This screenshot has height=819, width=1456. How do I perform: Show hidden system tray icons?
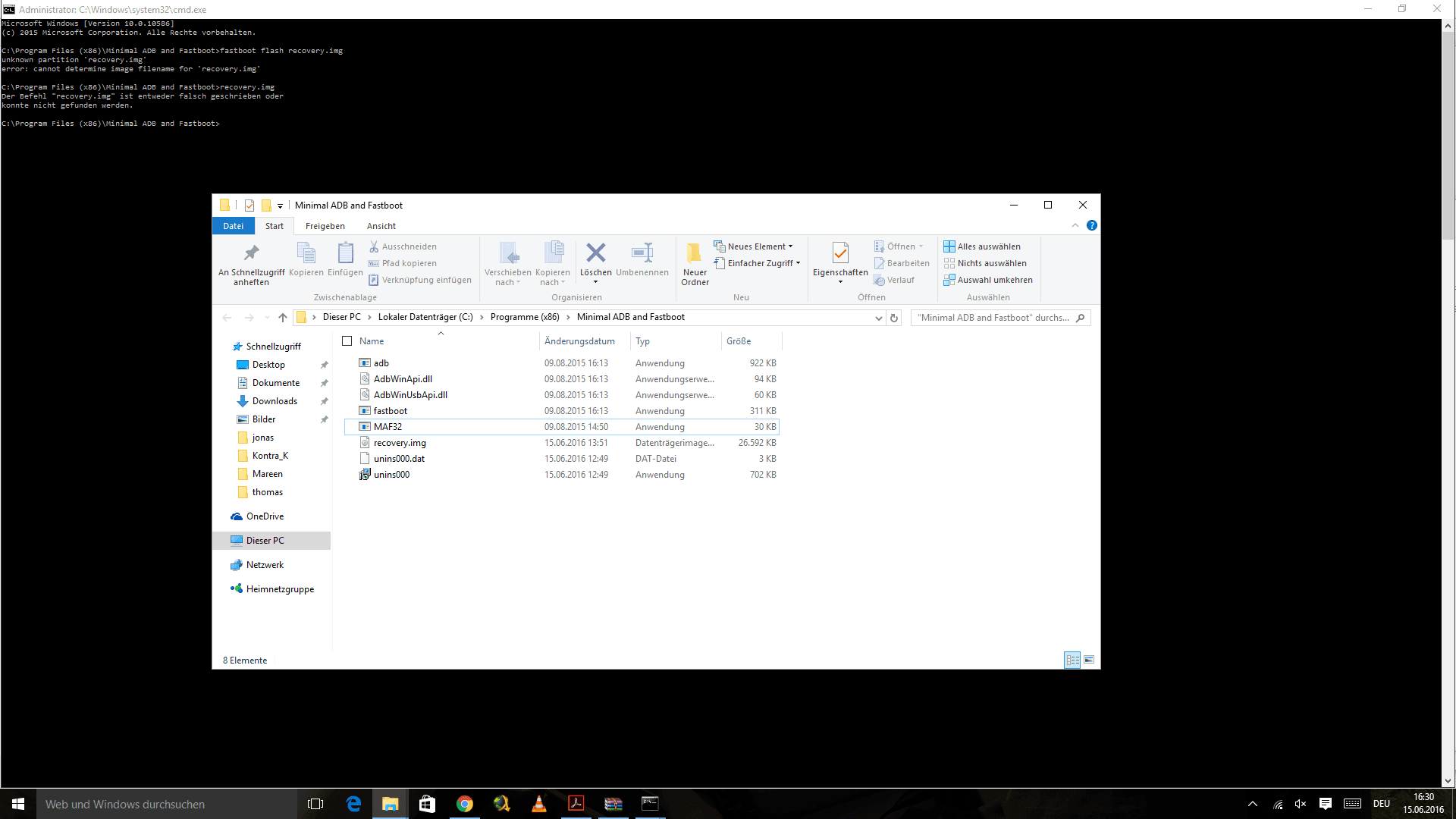[1253, 804]
